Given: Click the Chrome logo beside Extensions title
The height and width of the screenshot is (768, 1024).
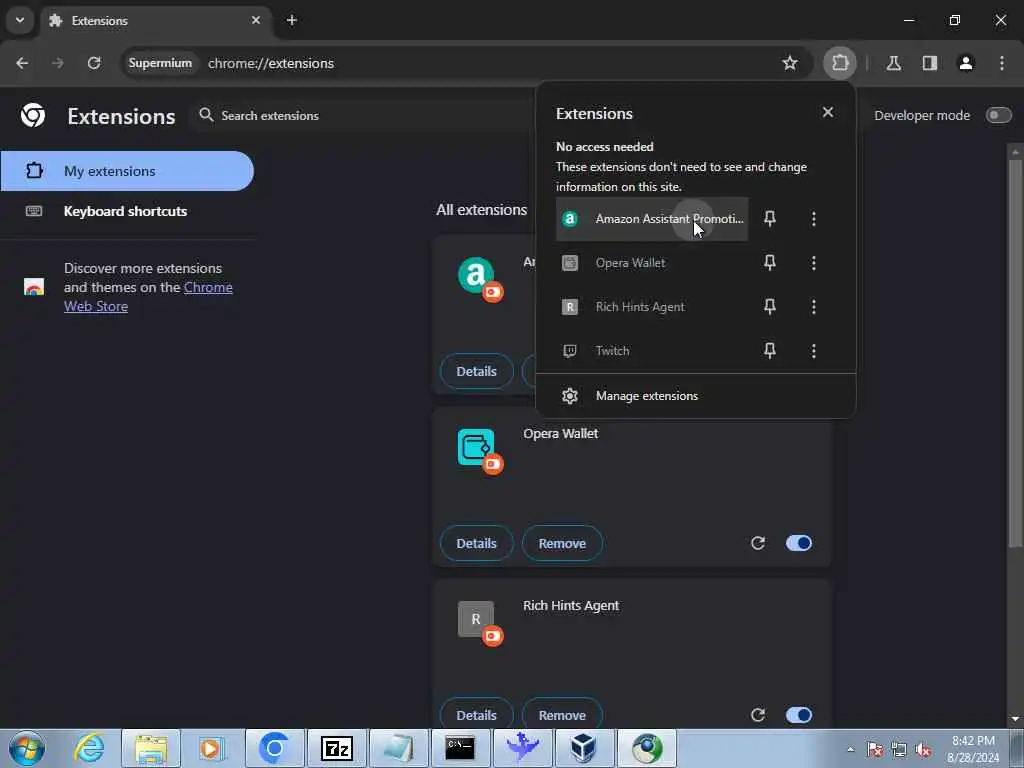Looking at the screenshot, I should [33, 116].
